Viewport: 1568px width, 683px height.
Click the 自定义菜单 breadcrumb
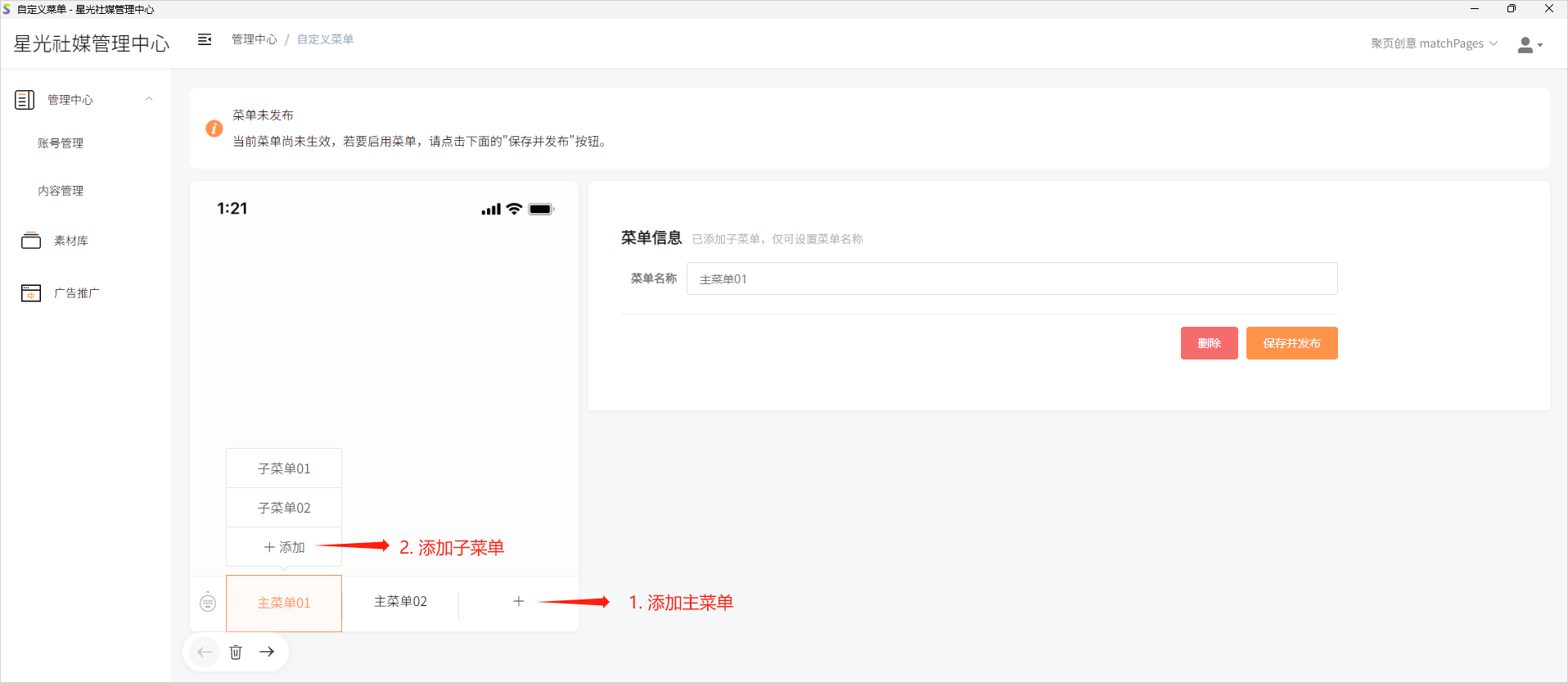coord(326,39)
